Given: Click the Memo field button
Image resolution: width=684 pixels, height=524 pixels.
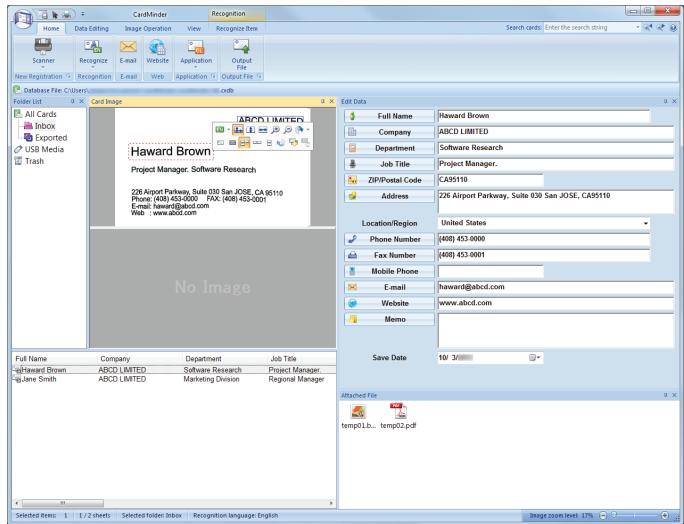Looking at the screenshot, I should (389, 319).
